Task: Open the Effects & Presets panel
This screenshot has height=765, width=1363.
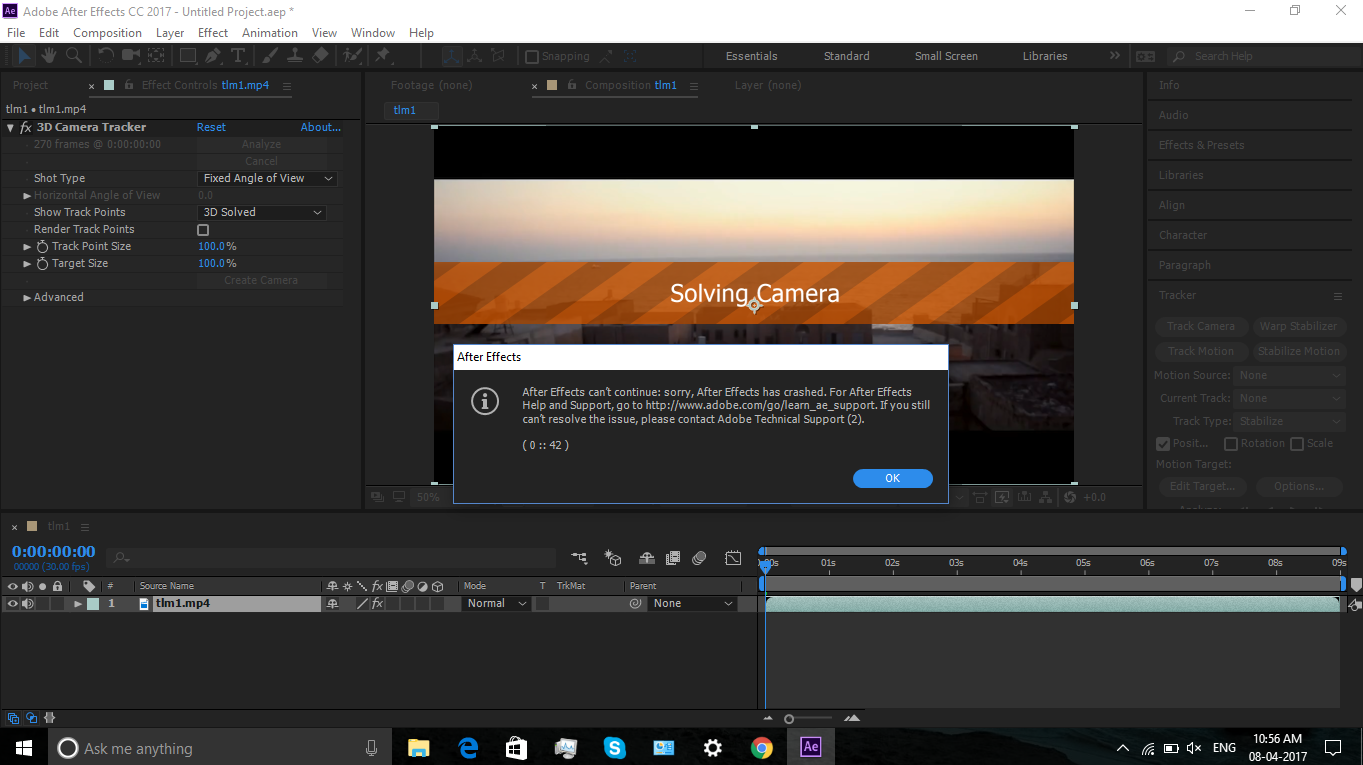Action: point(1201,145)
